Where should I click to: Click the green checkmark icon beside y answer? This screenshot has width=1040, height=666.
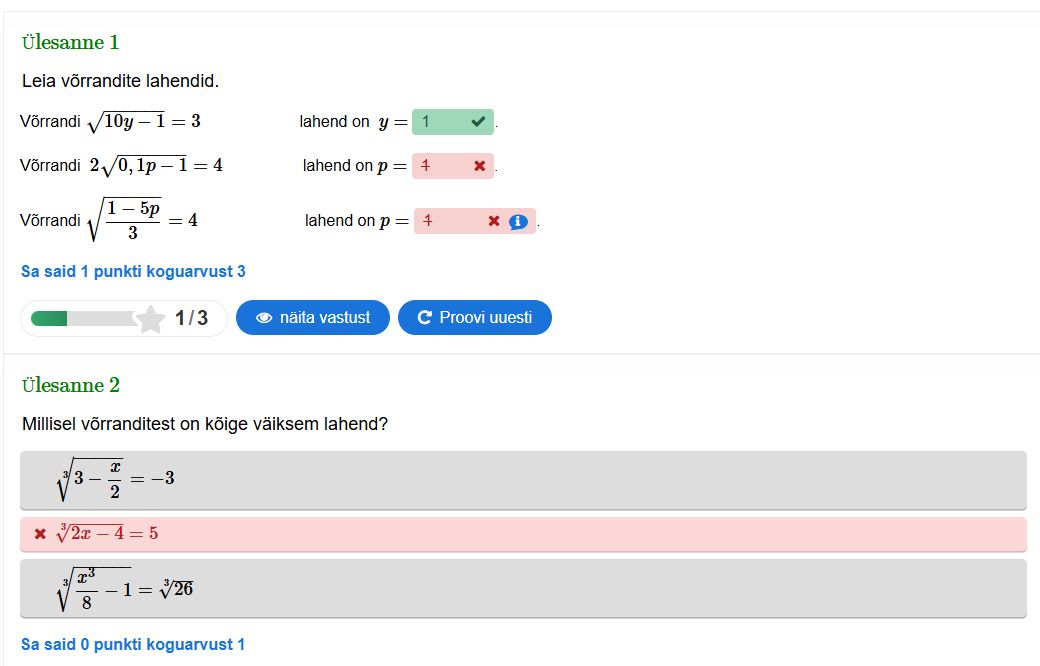pyautogui.click(x=478, y=122)
